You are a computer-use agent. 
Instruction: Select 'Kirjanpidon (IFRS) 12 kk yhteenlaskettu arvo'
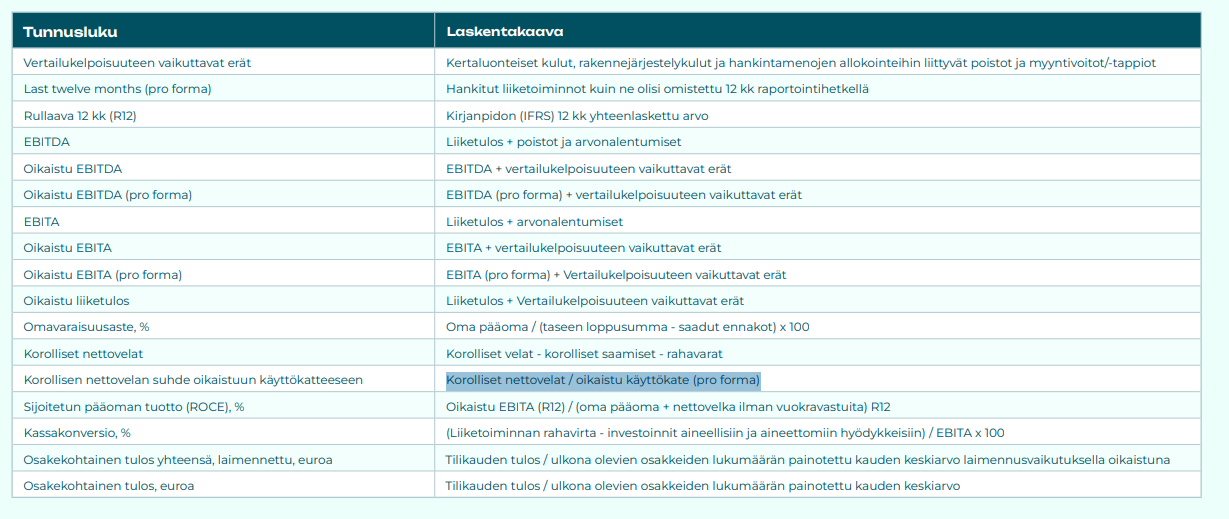[x=577, y=115]
